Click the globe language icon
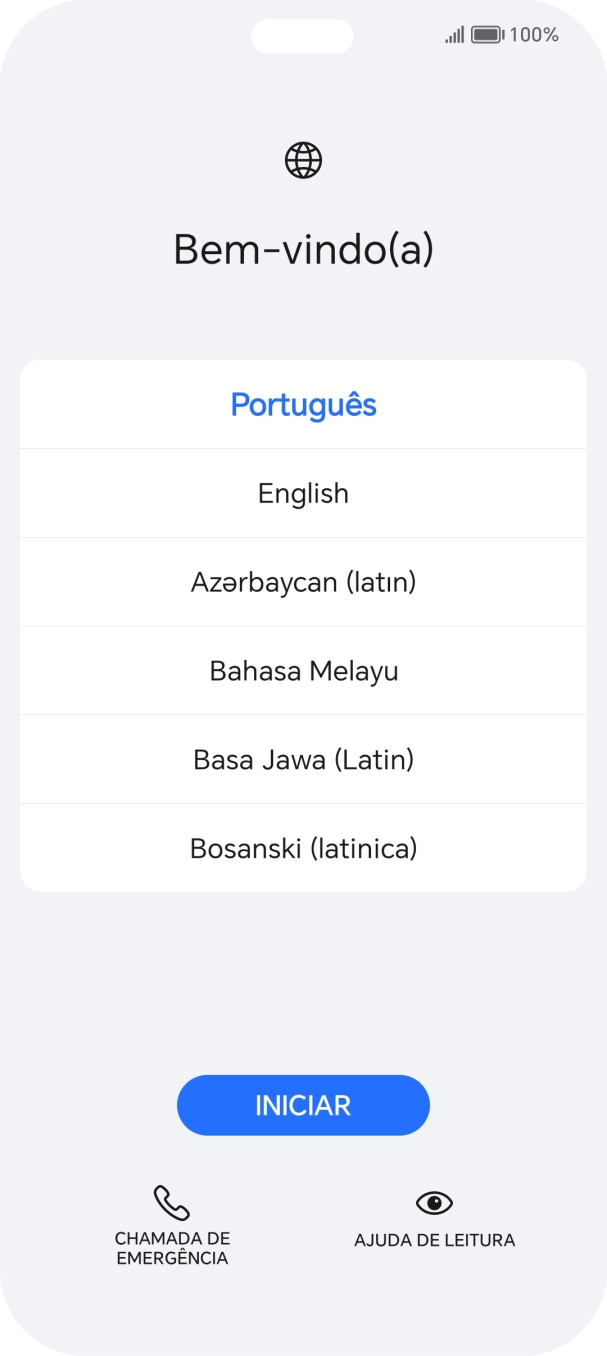607x1356 pixels. coord(303,159)
